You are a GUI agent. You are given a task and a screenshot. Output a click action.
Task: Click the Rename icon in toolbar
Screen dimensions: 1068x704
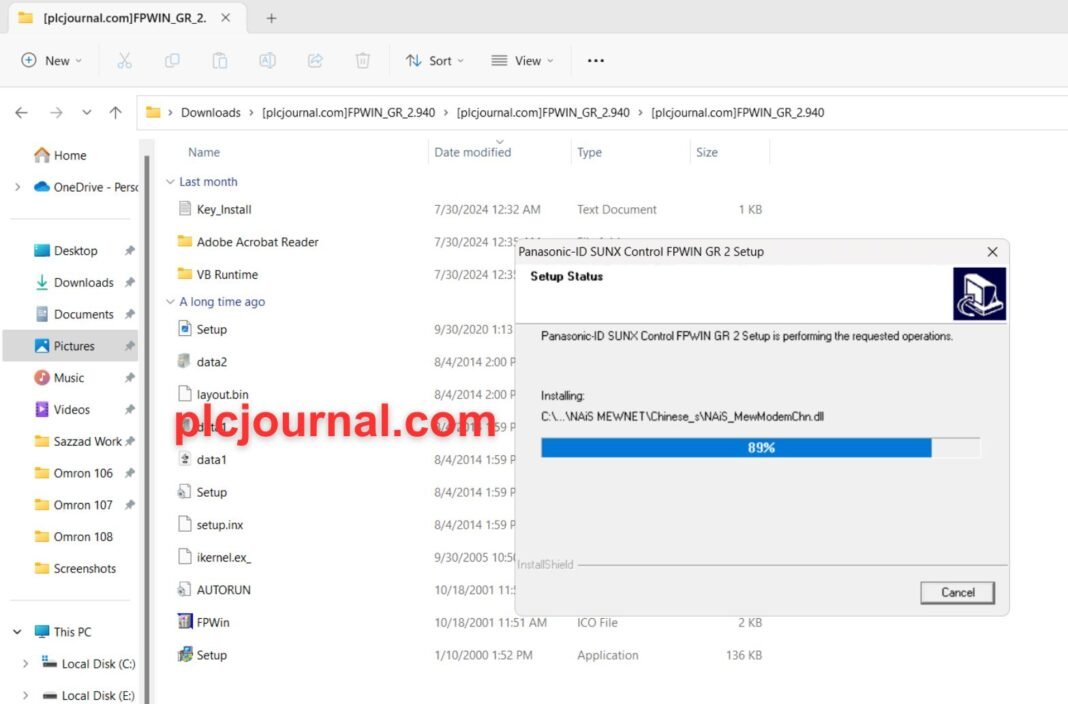pyautogui.click(x=267, y=61)
